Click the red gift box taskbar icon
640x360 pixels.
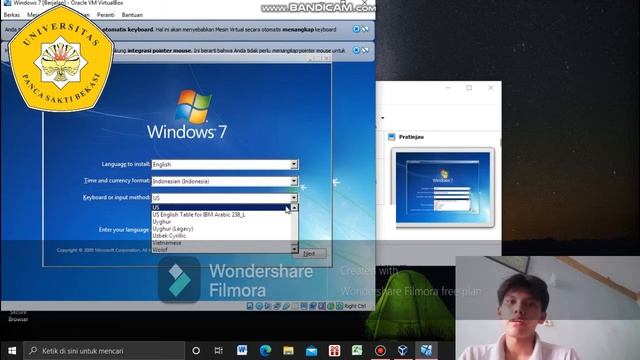click(x=334, y=350)
